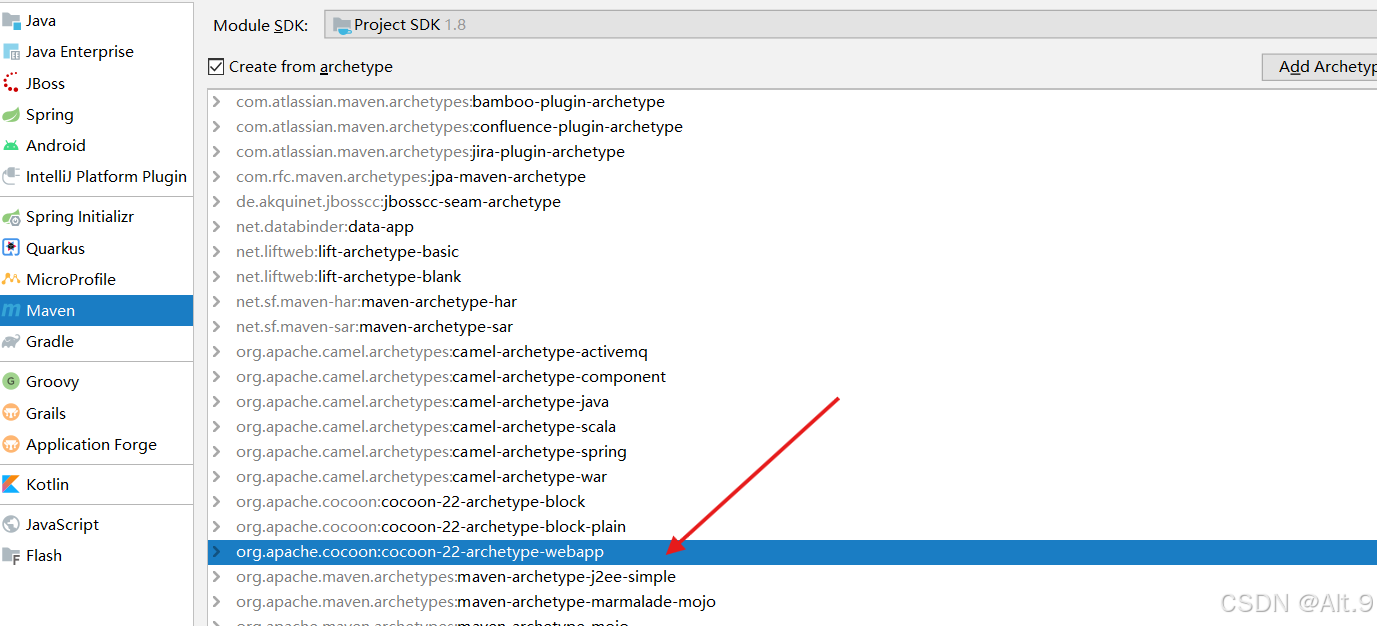
Task: Click the Grails icon
Action: (x=11, y=414)
